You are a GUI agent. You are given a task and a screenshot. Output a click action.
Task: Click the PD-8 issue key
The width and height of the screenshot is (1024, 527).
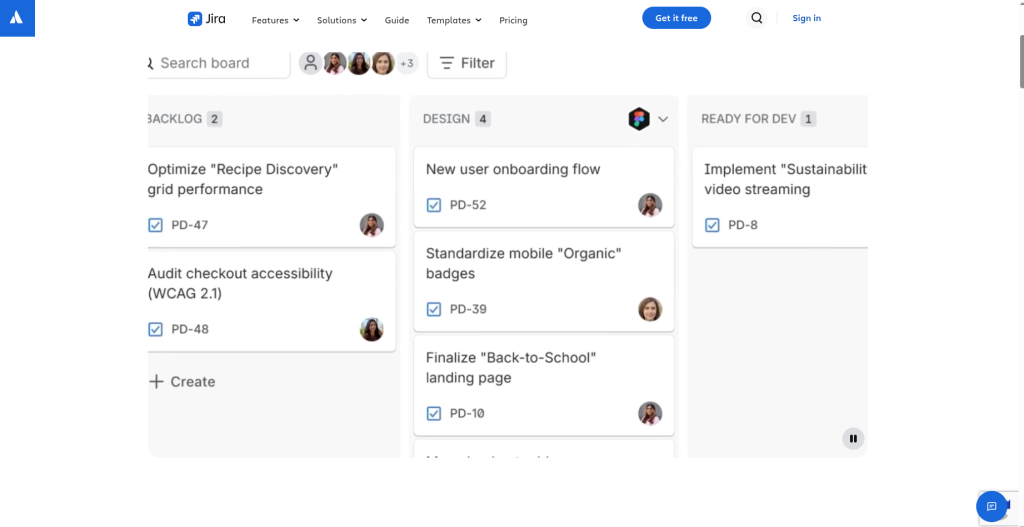click(x=743, y=225)
